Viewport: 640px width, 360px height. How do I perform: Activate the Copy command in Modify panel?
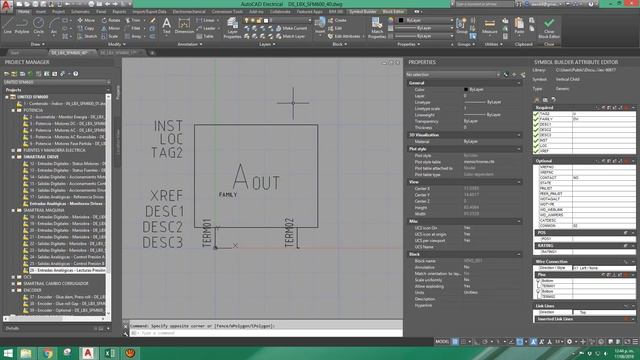click(x=86, y=28)
